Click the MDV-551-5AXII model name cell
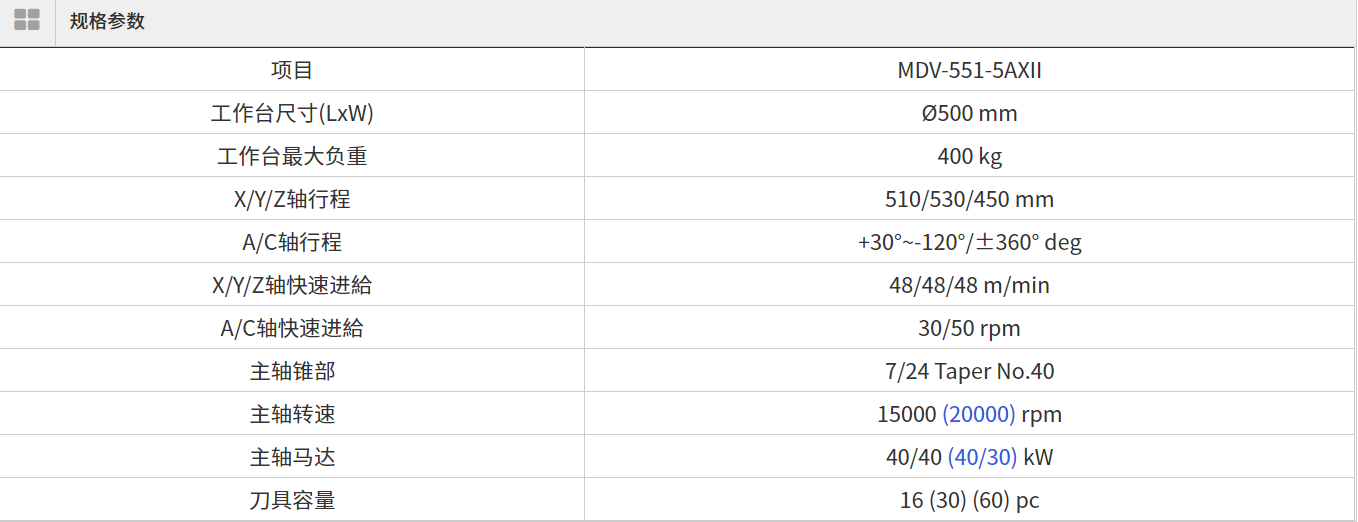1358x522 pixels. click(x=969, y=70)
